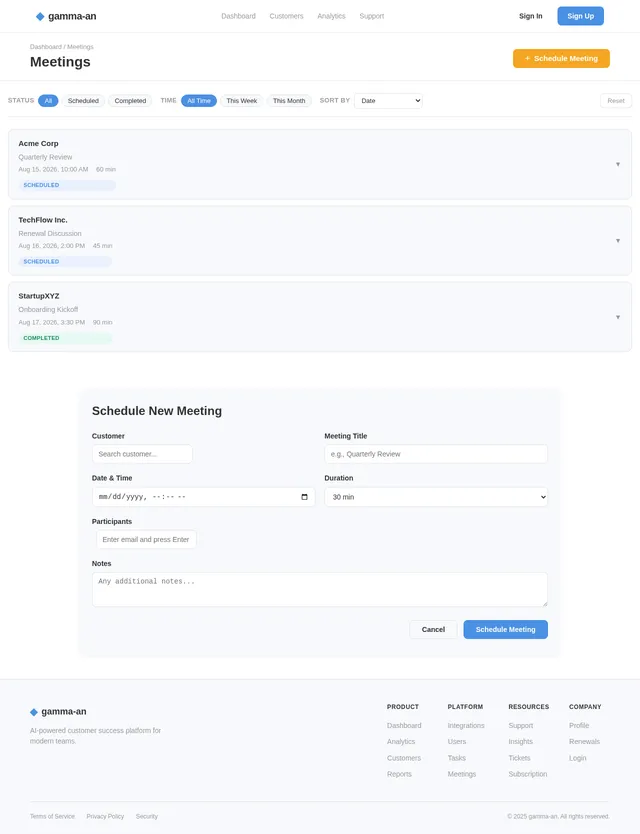Open footer Support link under Resources
Image resolution: width=640 pixels, height=834 pixels.
pos(520,725)
